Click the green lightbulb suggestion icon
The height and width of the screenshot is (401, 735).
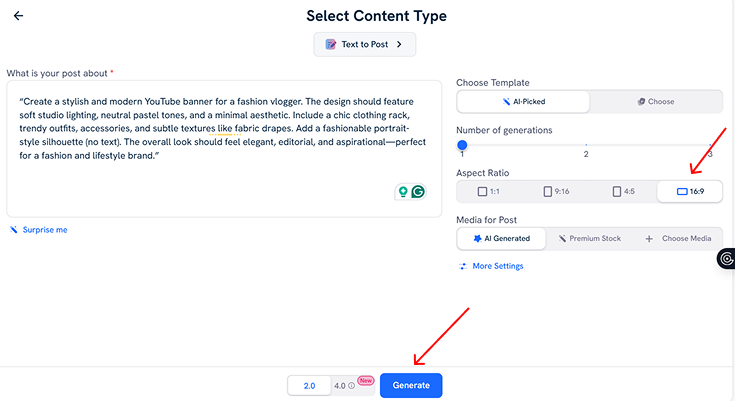coord(403,191)
